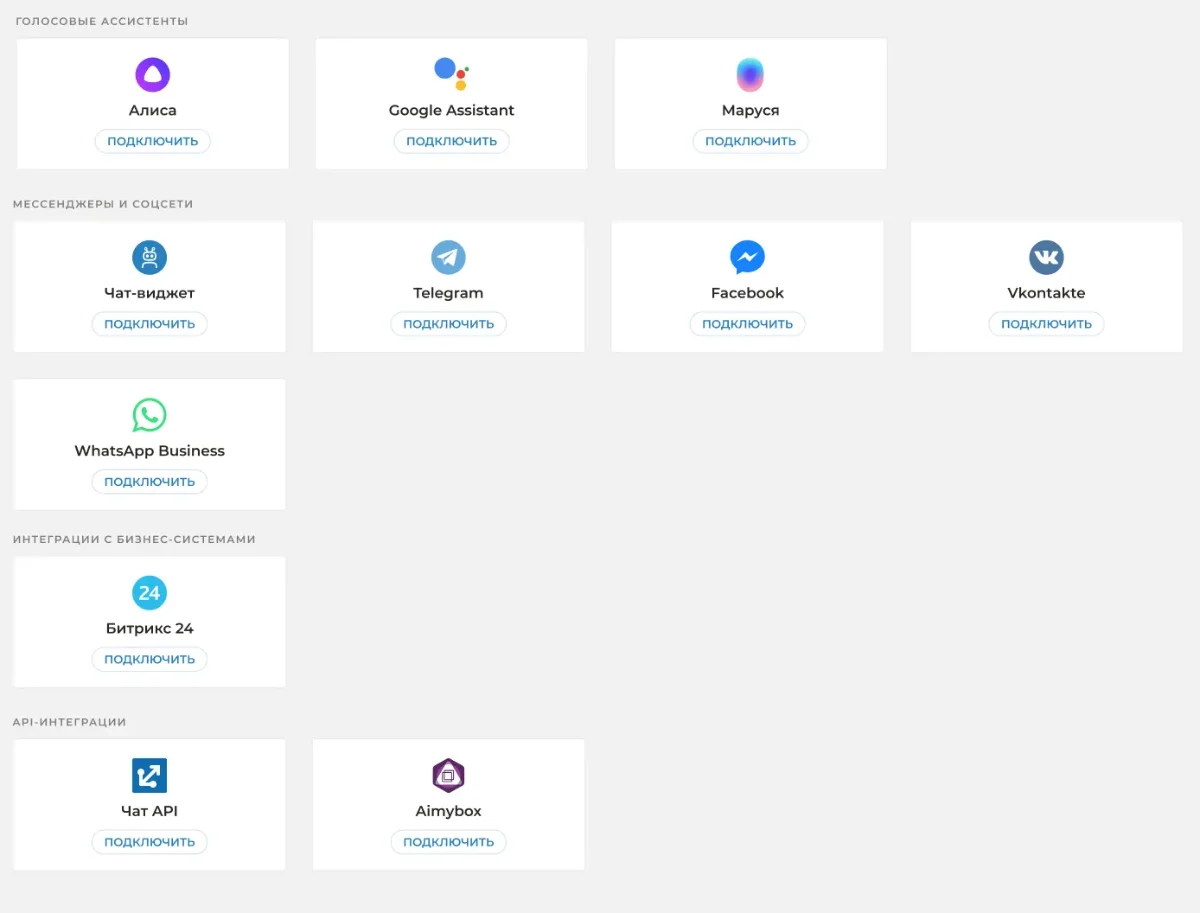Connect the Telegram channel
Viewport: 1200px width, 913px height.
pos(448,324)
